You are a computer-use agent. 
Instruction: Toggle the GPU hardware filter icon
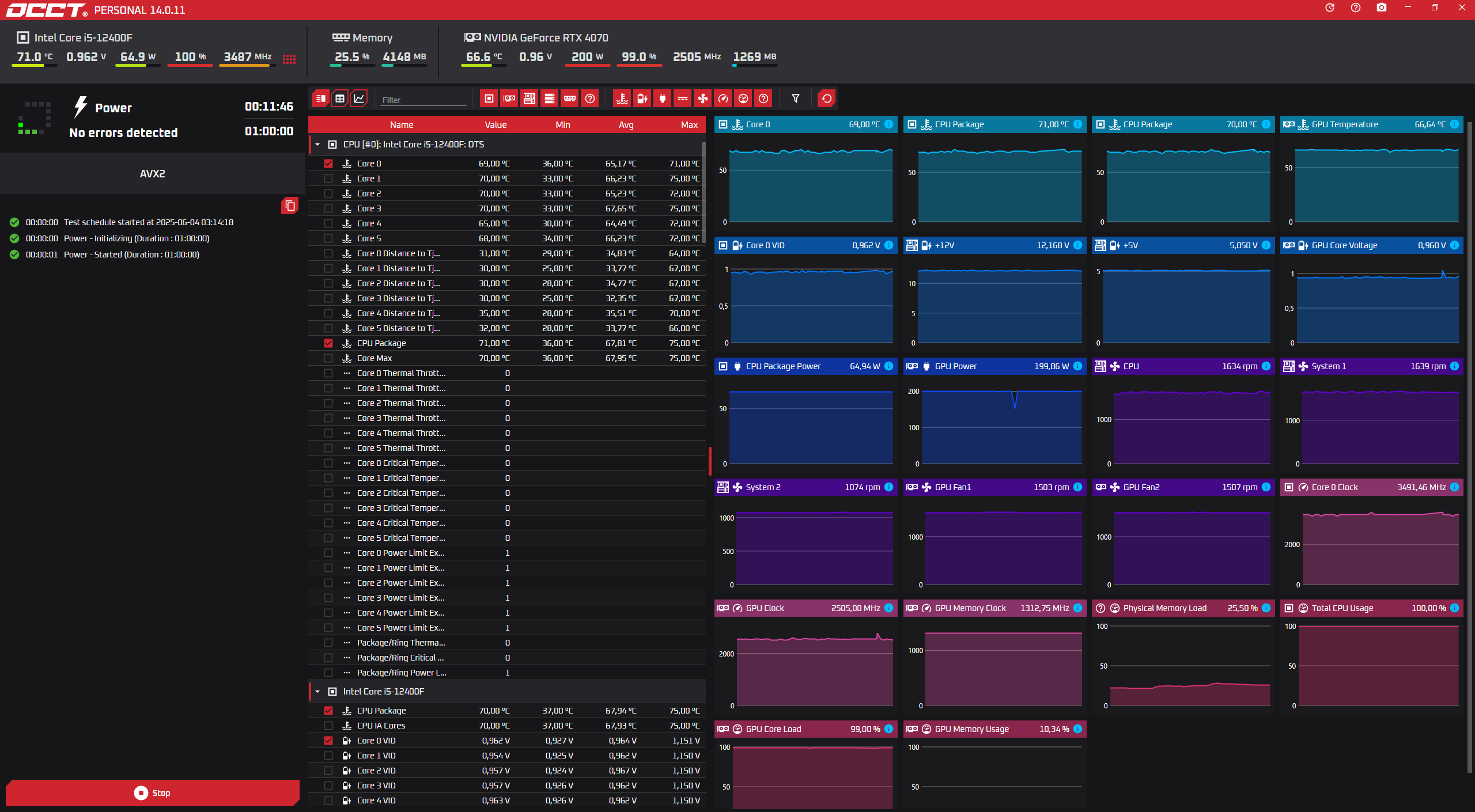point(509,98)
